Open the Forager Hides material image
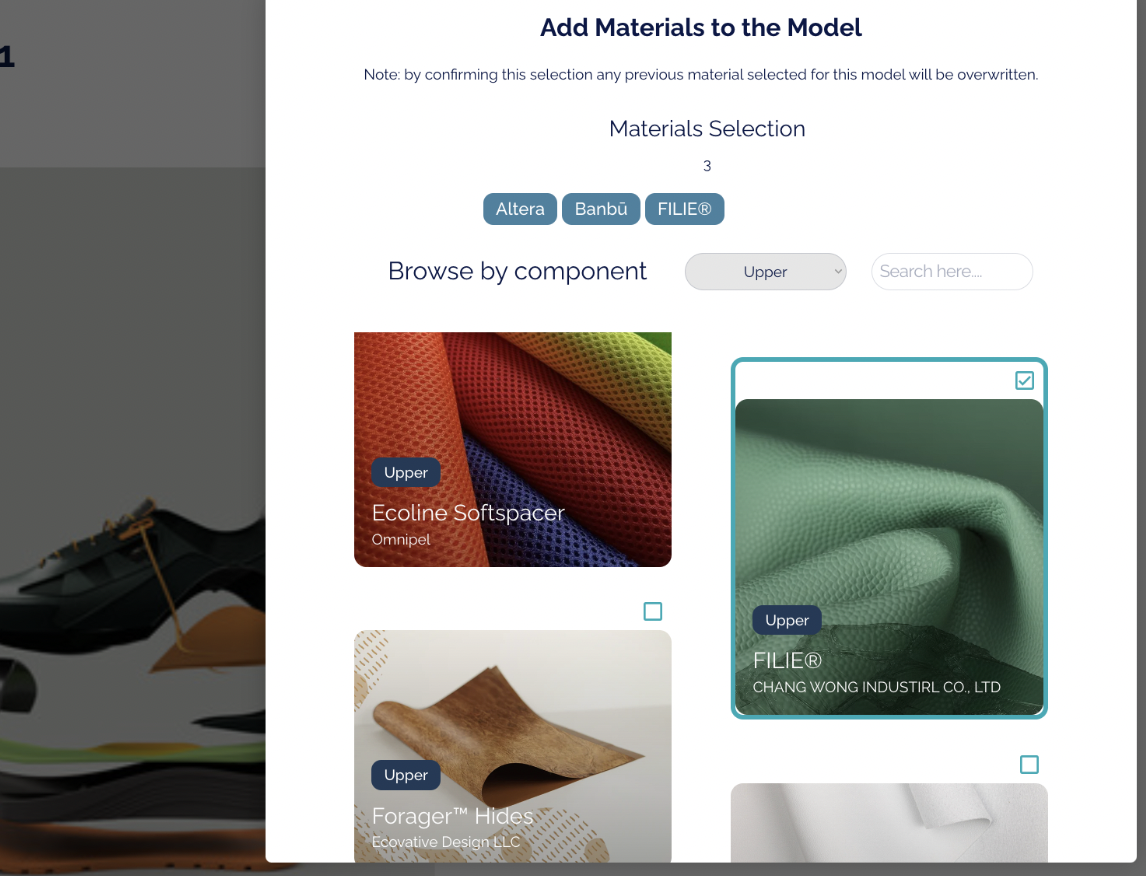1146x876 pixels. [512, 746]
